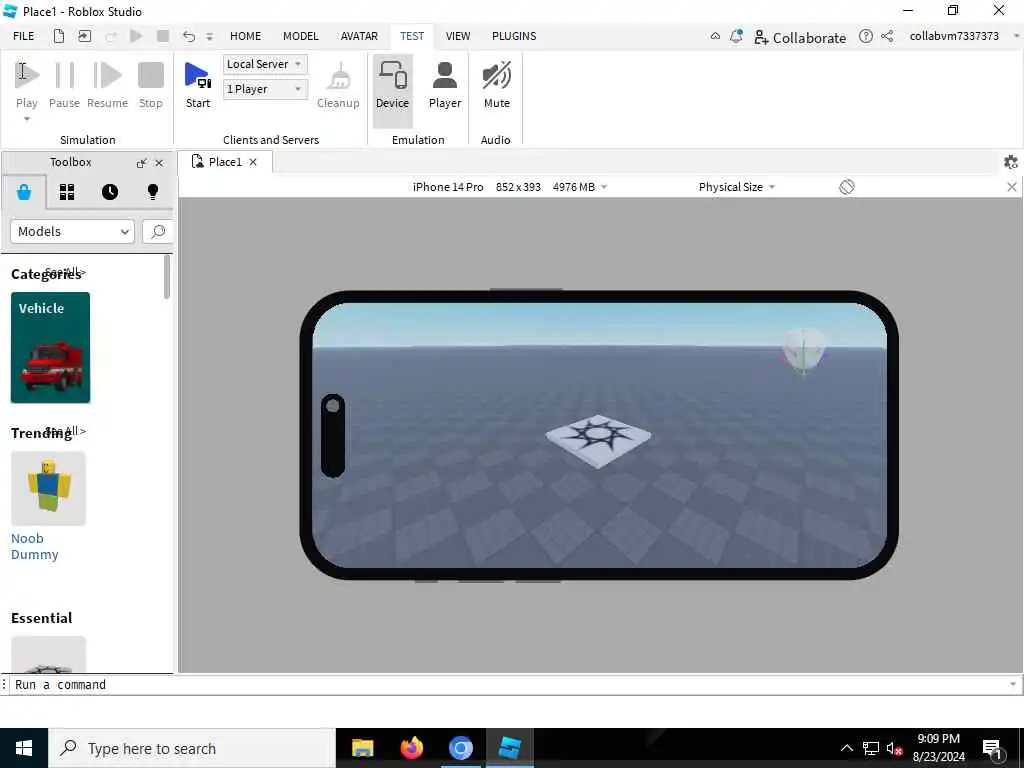Open the Physical Size scaling dropdown
The height and width of the screenshot is (768, 1024).
click(737, 187)
